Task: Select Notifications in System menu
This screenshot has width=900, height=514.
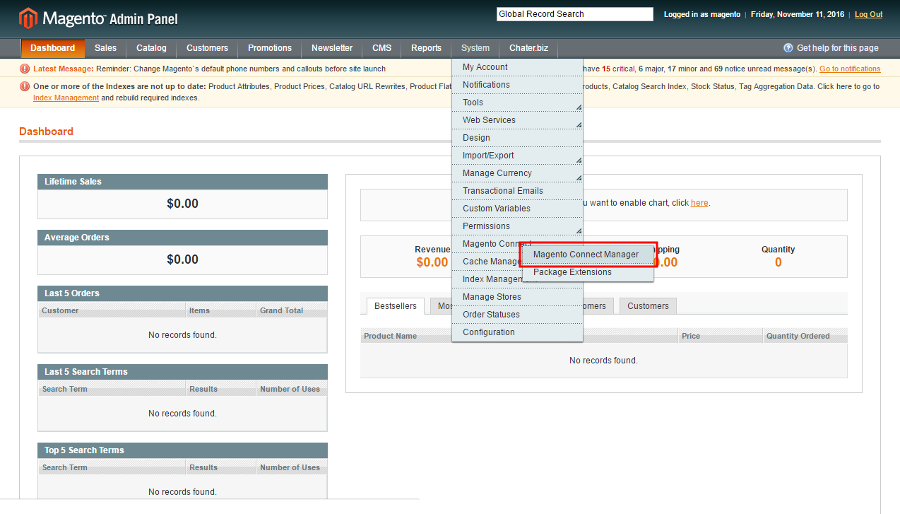Action: coord(517,85)
